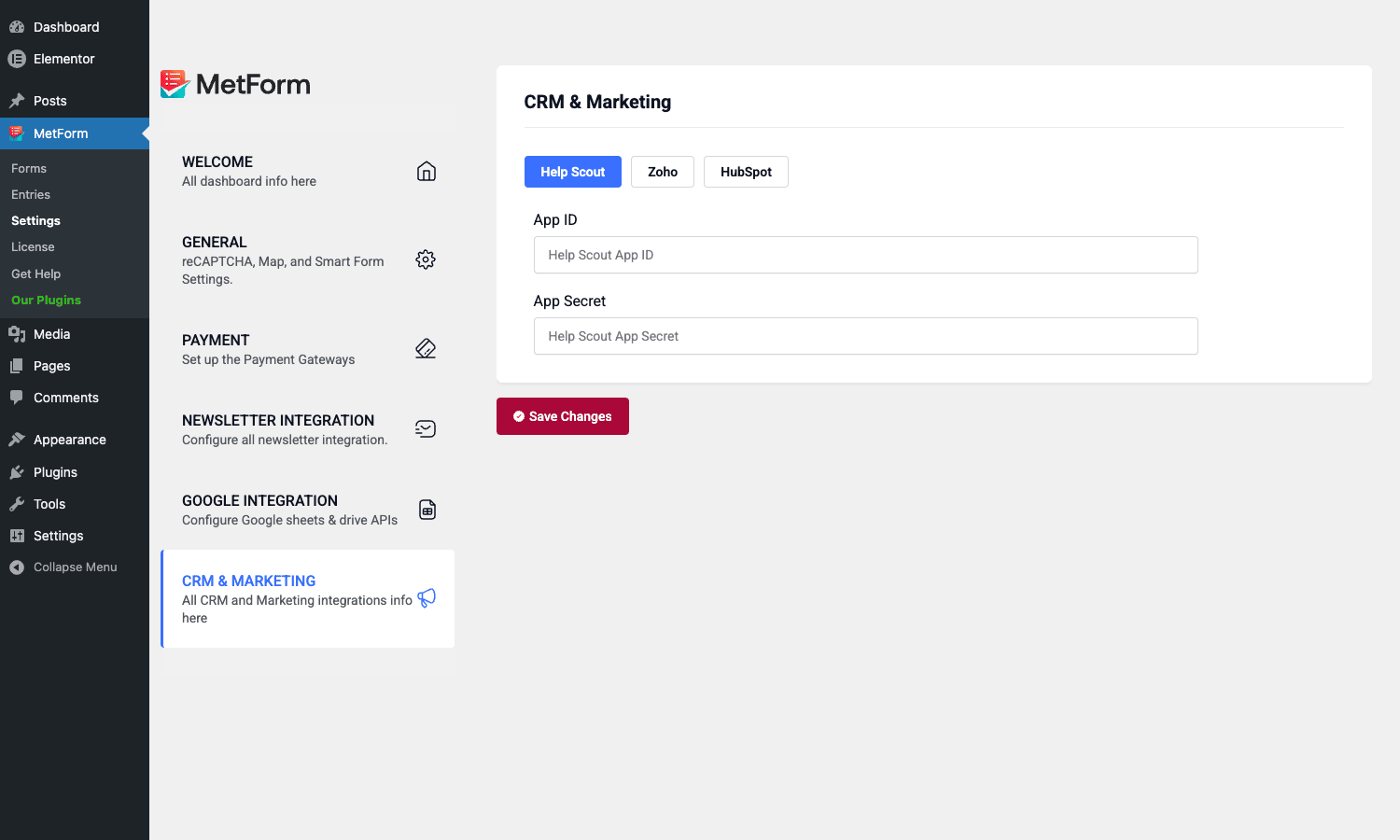1400x840 pixels.
Task: Click the Media library icon
Action: point(17,334)
